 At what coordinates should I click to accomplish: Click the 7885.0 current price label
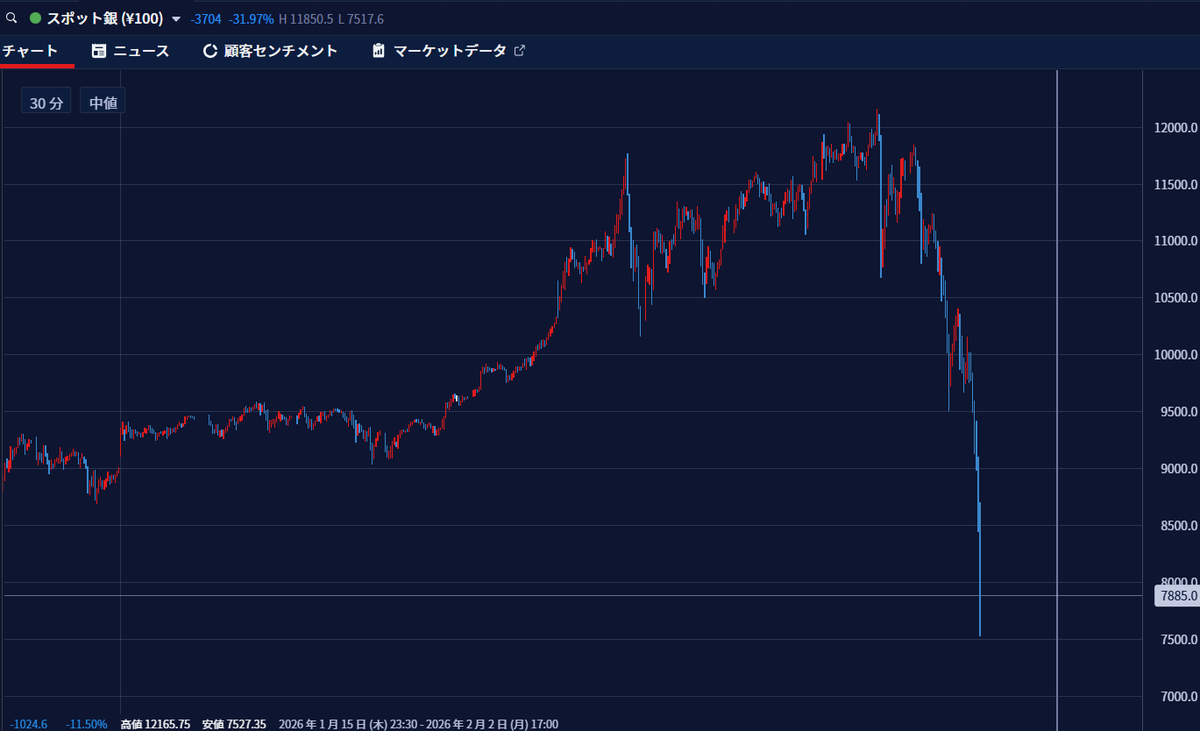[x=1177, y=596]
